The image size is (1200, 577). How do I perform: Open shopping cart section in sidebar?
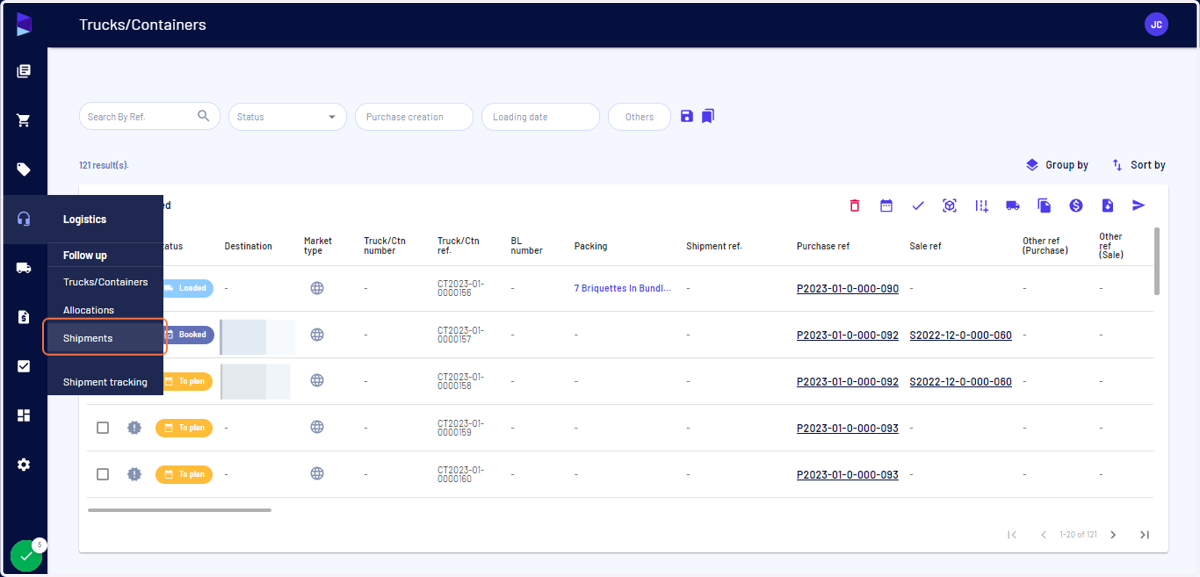click(24, 121)
